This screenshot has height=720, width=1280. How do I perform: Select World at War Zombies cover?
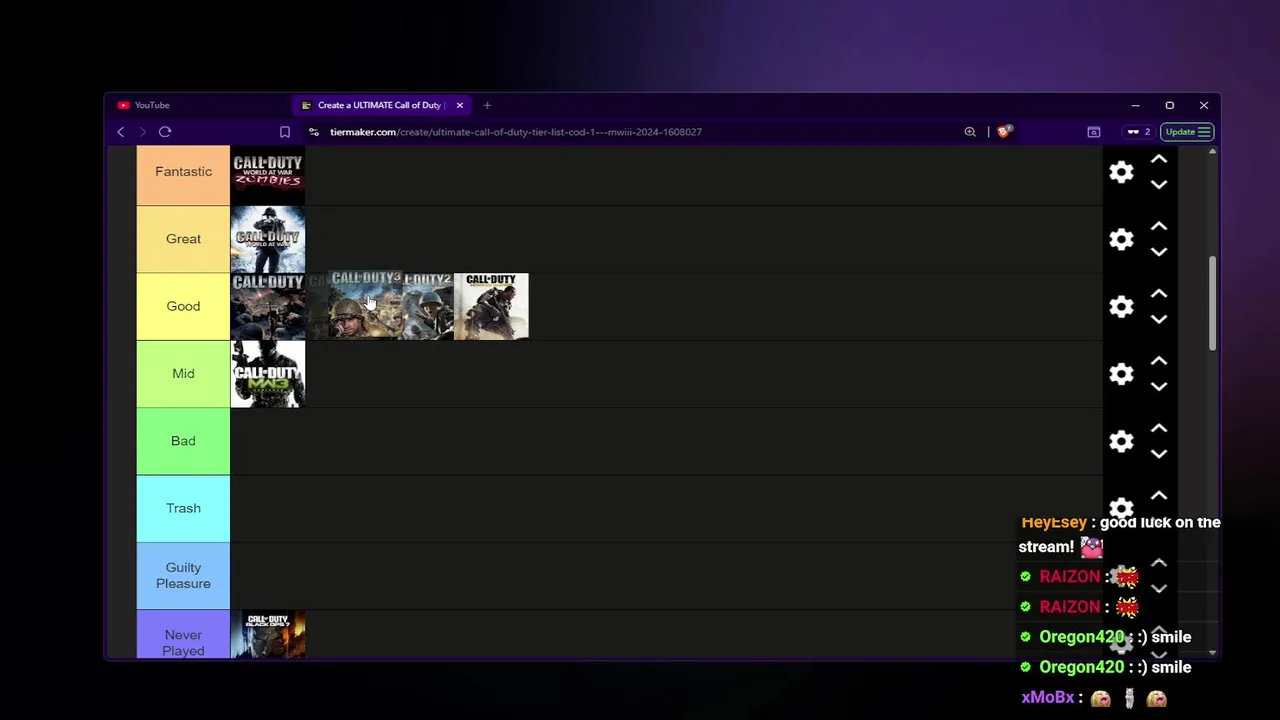pyautogui.click(x=268, y=176)
